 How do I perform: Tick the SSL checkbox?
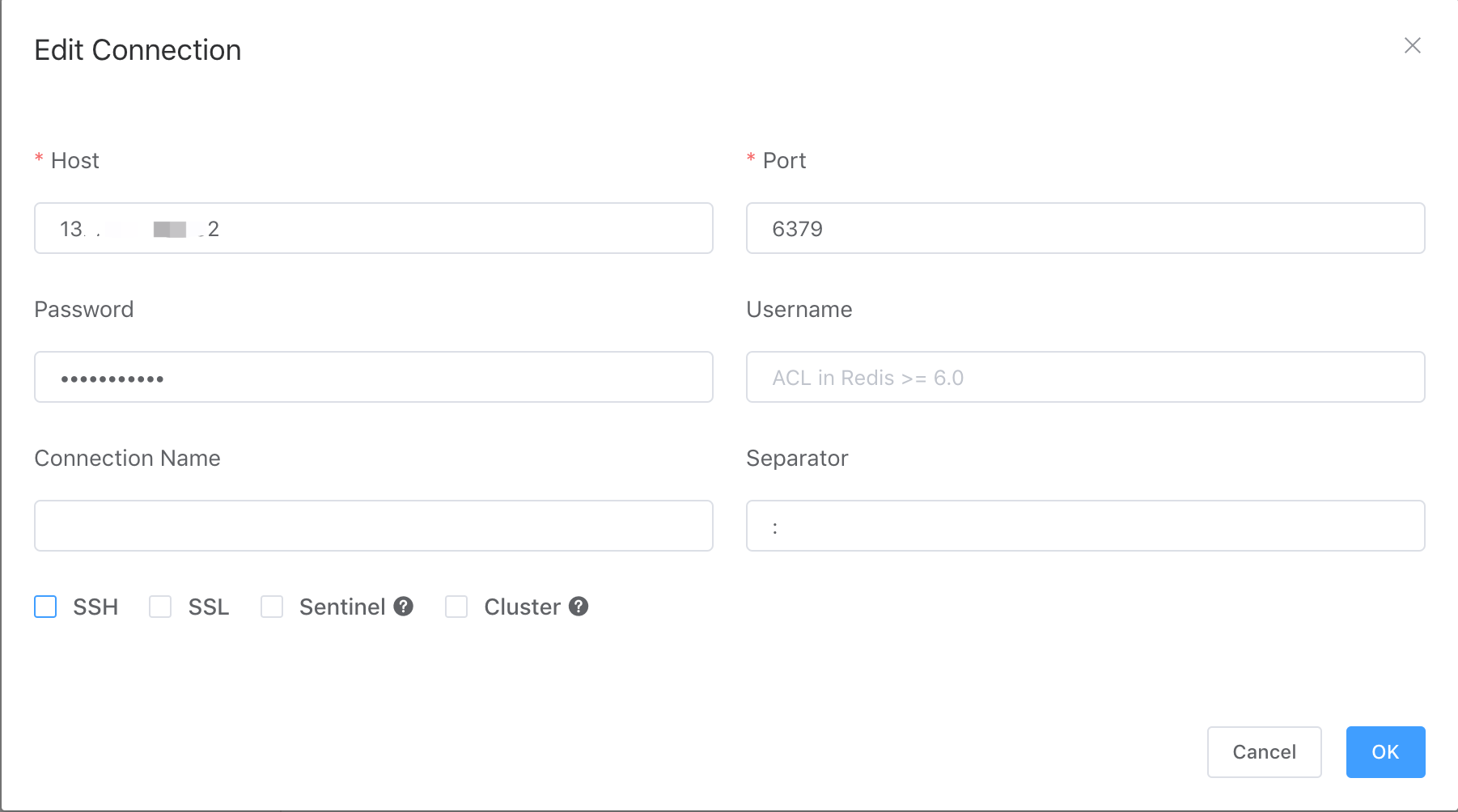[160, 607]
